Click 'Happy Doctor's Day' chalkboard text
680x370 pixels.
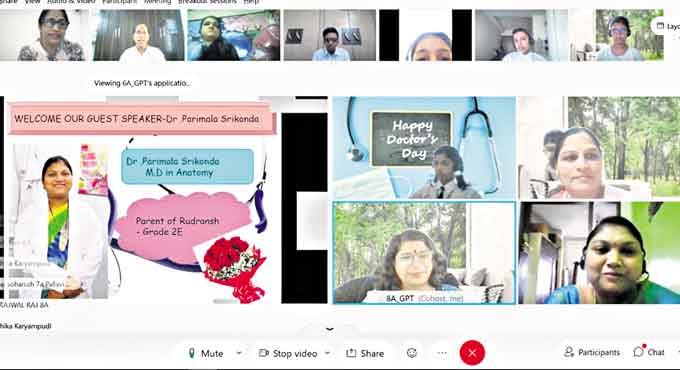coord(412,139)
